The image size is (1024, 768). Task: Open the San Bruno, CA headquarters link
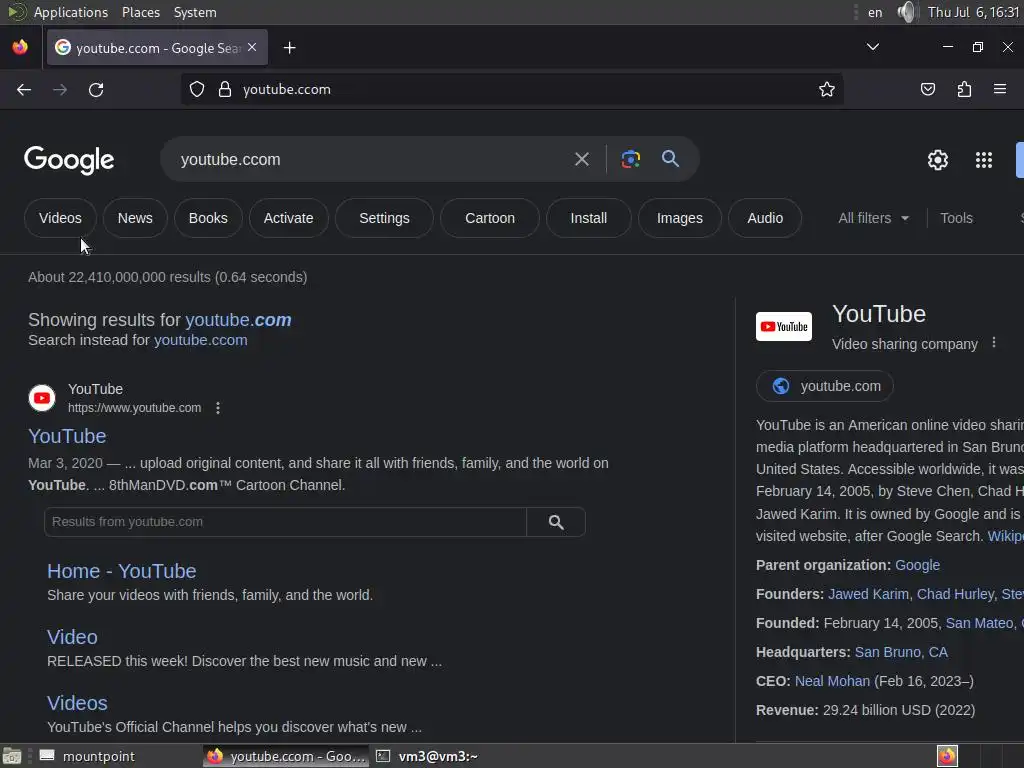pyautogui.click(x=901, y=652)
